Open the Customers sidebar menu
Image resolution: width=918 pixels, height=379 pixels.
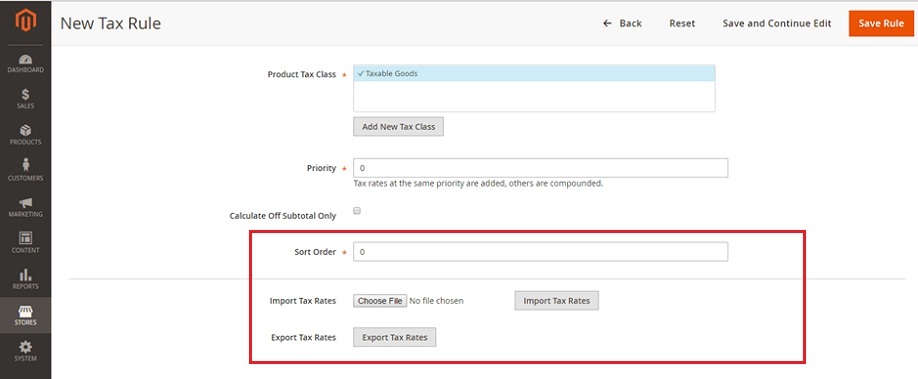pos(25,170)
